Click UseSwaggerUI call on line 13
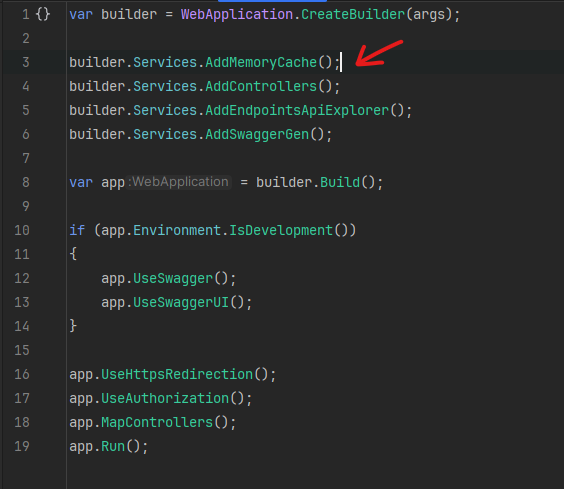The image size is (564, 489). coord(181,302)
